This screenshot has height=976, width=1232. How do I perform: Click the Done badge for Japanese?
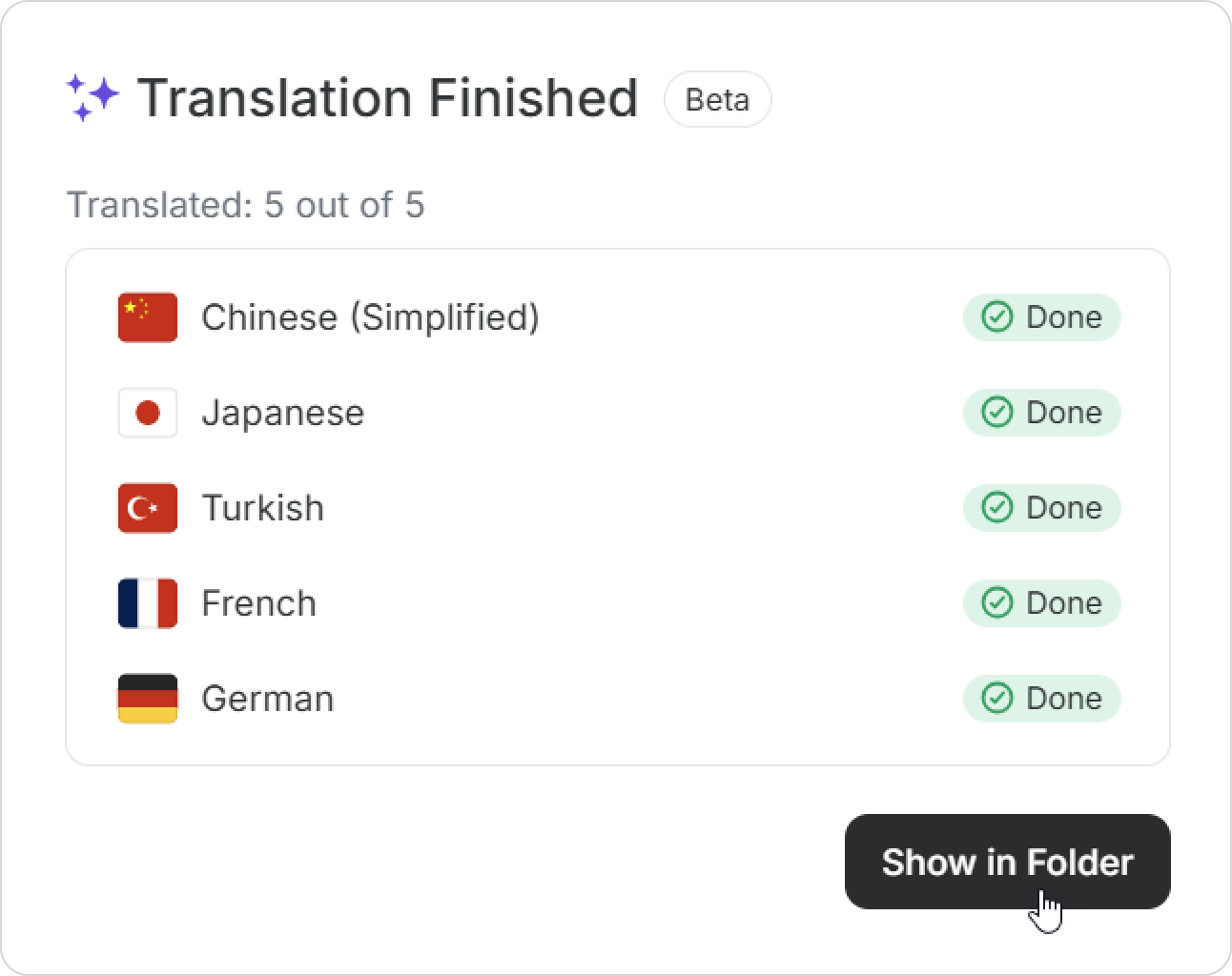click(x=1041, y=413)
